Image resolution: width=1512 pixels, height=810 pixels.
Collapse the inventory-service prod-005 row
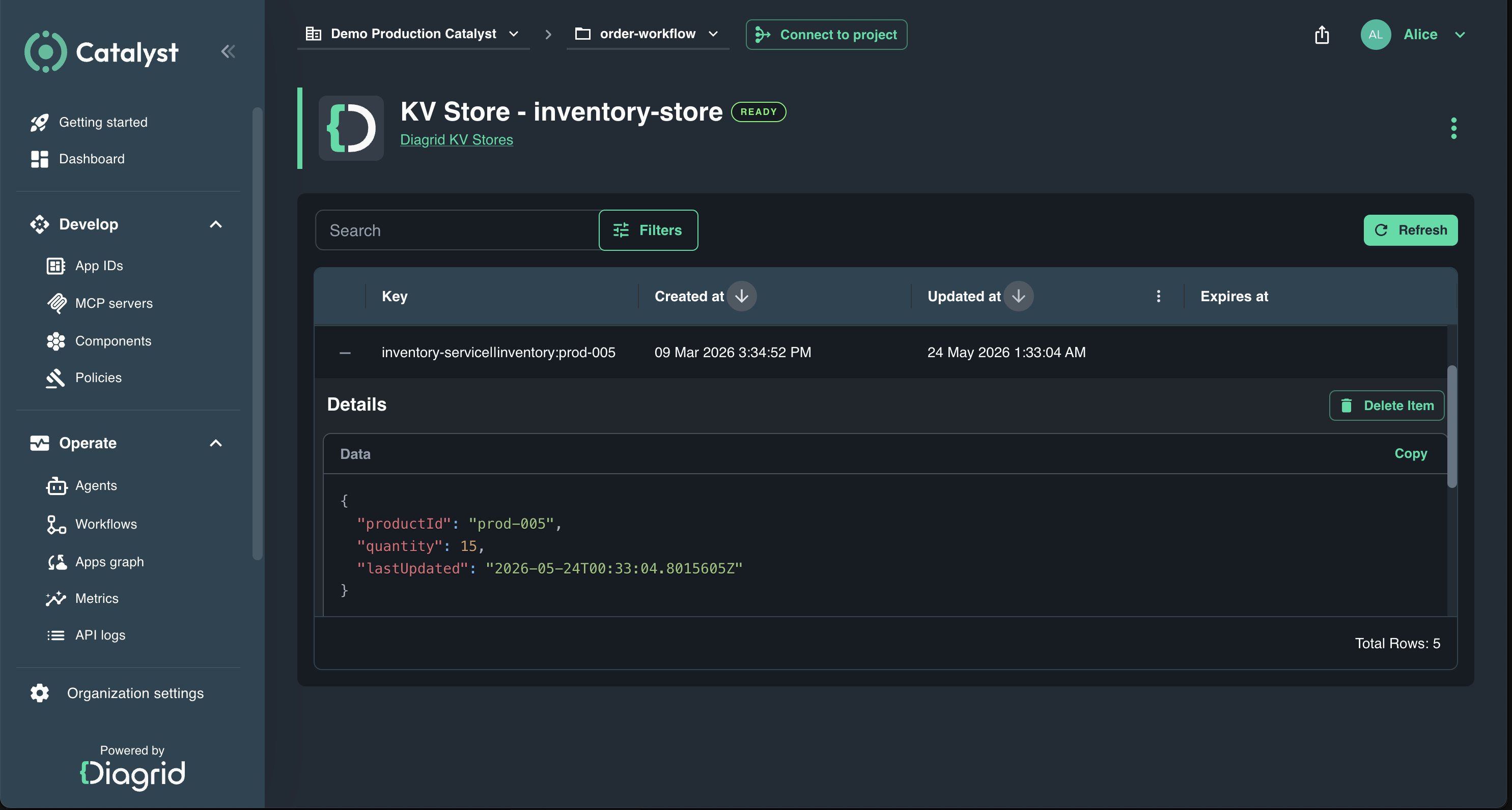click(345, 353)
